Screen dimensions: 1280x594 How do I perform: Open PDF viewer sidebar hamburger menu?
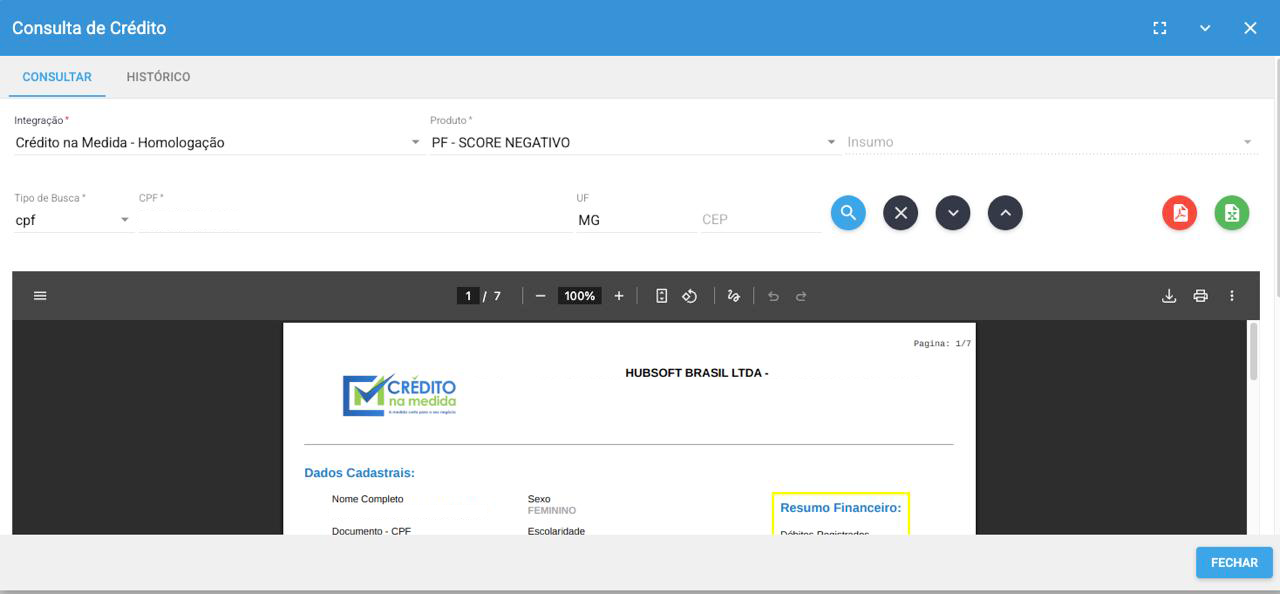(x=40, y=296)
